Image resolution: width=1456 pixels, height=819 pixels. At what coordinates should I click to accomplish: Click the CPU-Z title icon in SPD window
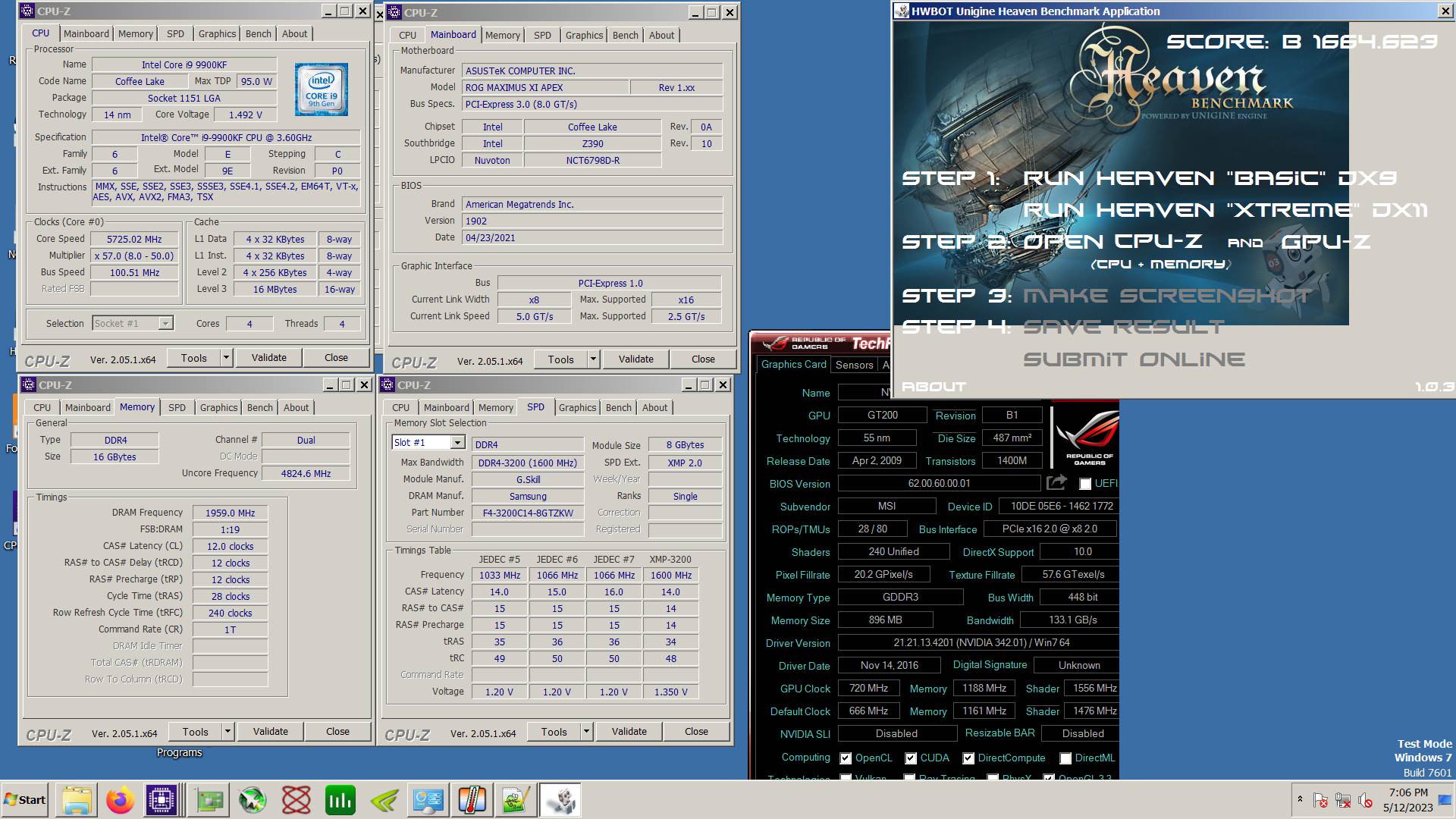point(388,384)
